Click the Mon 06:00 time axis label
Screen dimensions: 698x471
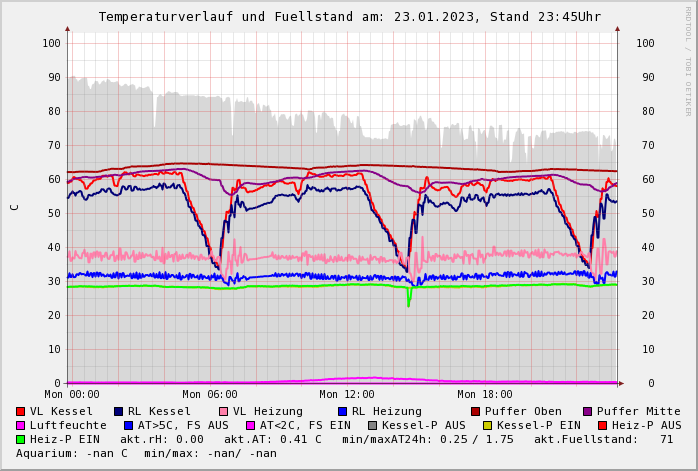click(209, 394)
